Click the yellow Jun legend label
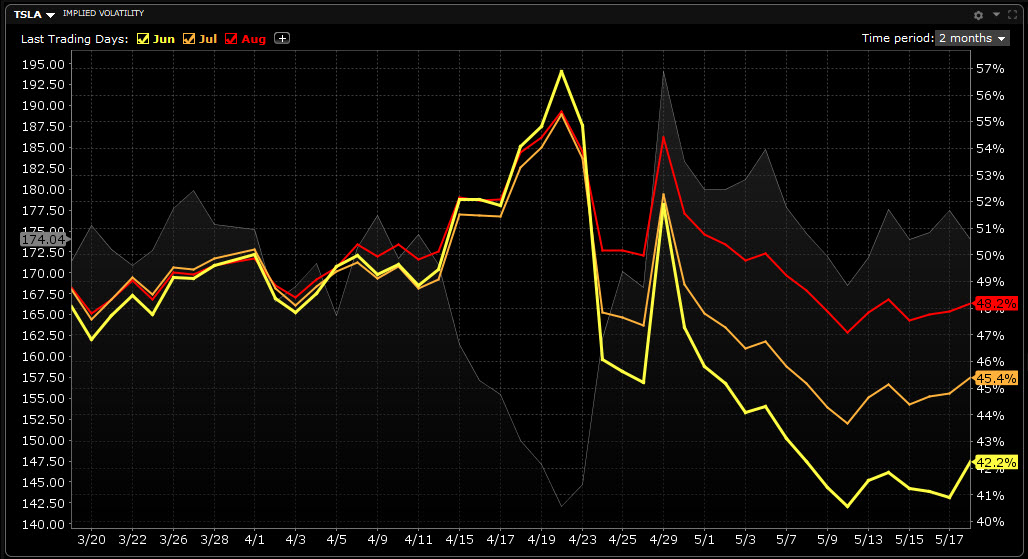This screenshot has height=559, width=1028. click(164, 39)
